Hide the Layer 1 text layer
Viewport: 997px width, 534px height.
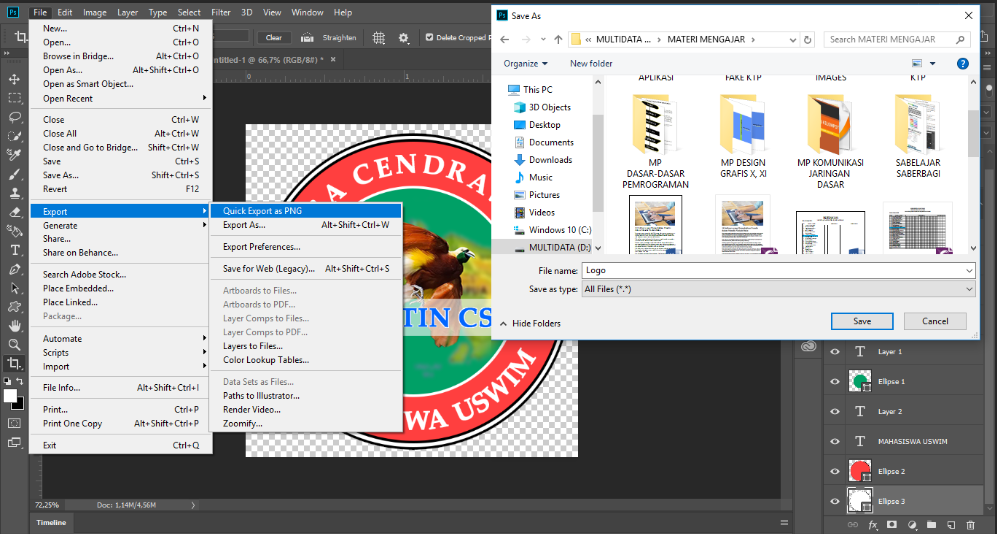[x=835, y=352]
